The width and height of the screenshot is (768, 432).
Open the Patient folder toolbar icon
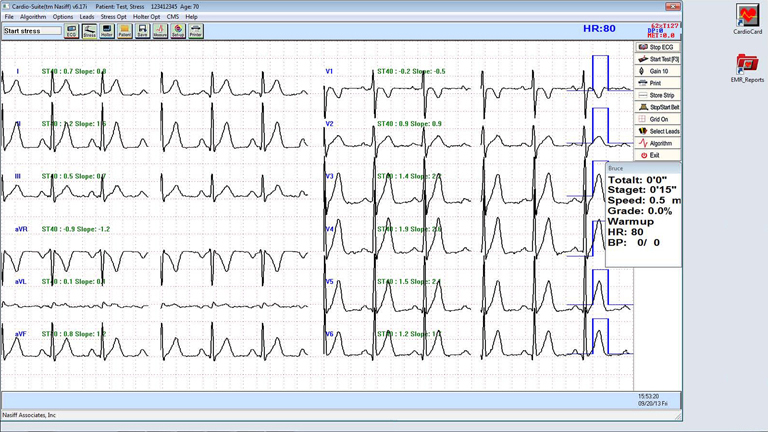(x=124, y=31)
